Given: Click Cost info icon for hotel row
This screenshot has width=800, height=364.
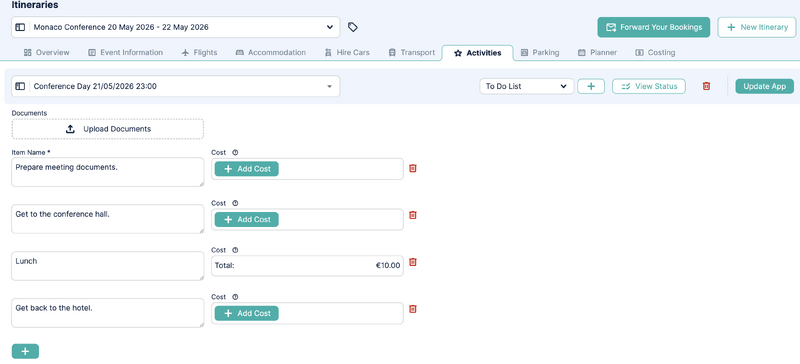Looking at the screenshot, I should [x=235, y=297].
